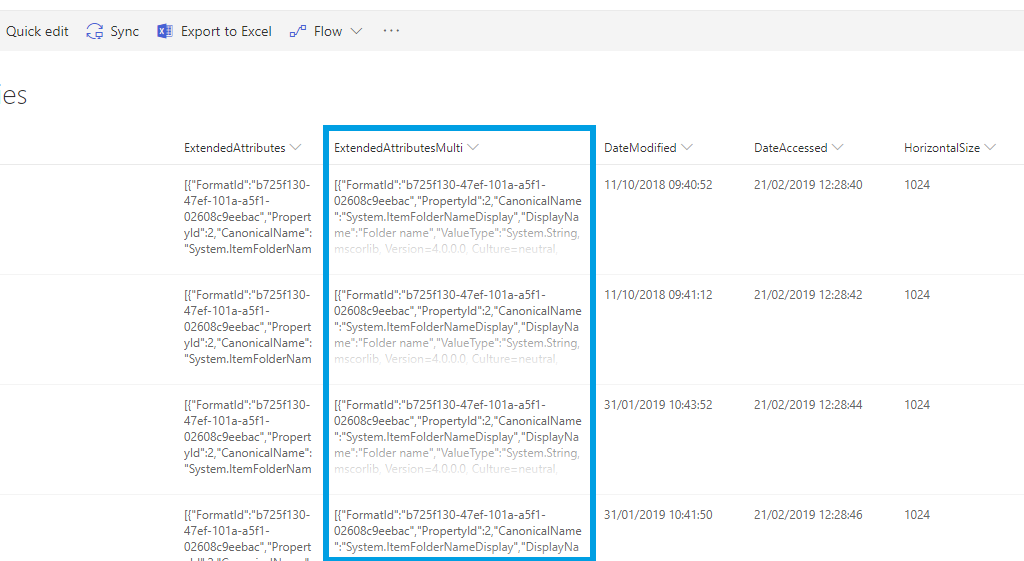The image size is (1024, 561).
Task: Open the ExtendedAttributesMulti column chevron menu
Action: pos(473,148)
